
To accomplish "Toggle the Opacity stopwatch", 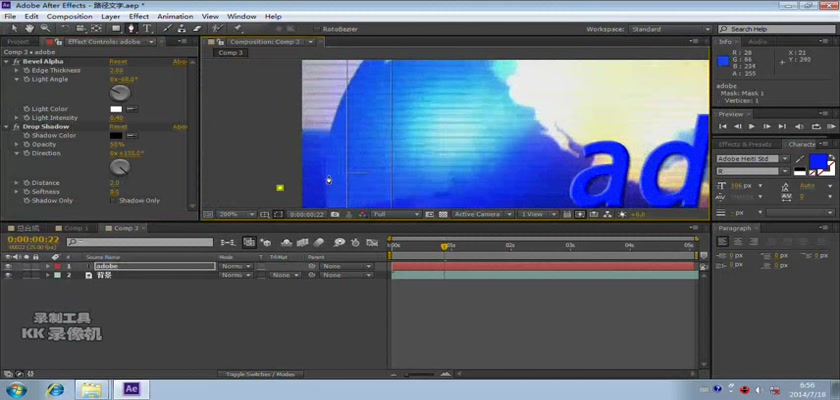I will tap(26, 145).
